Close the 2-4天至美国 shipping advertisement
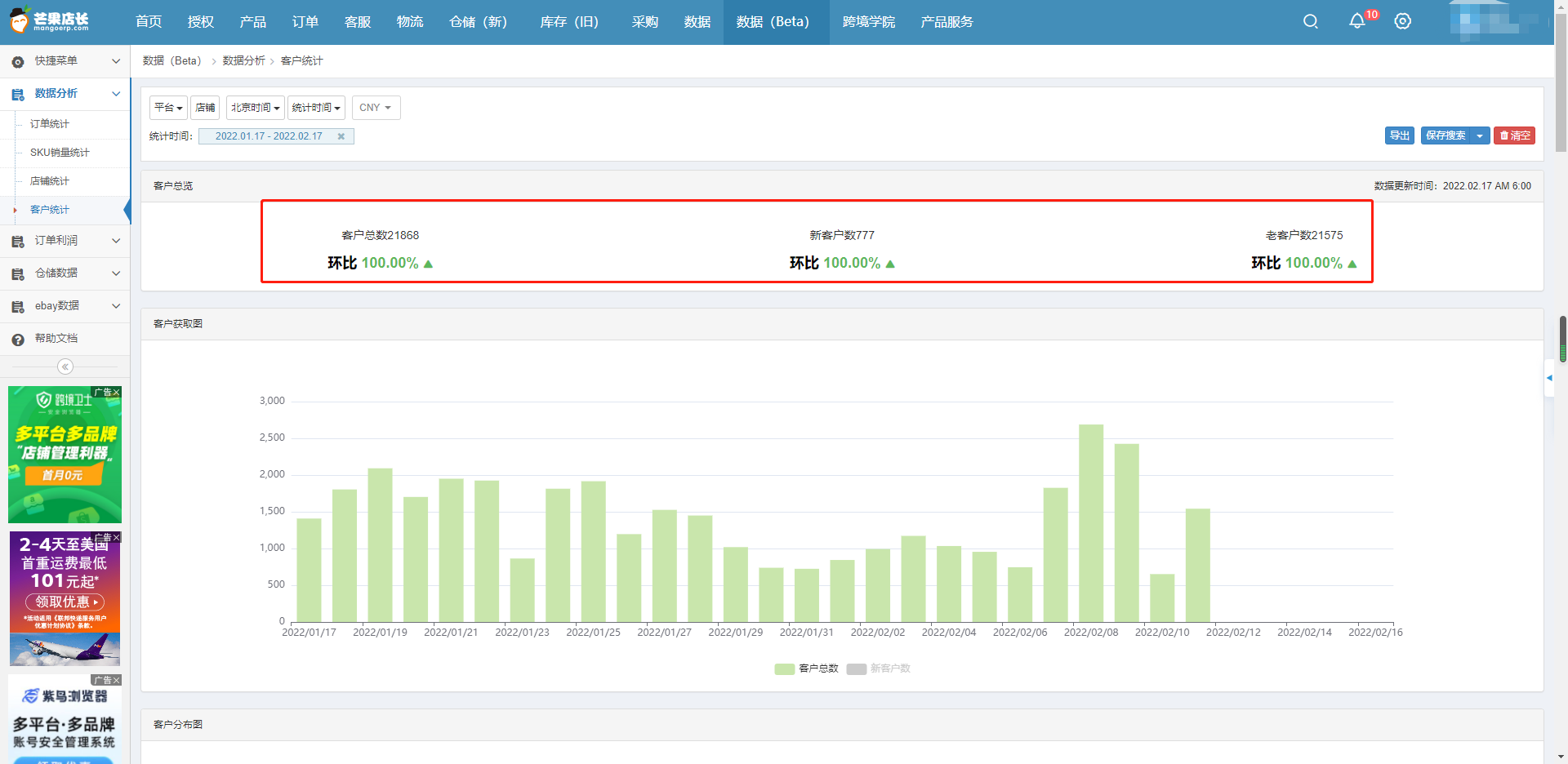 tap(117, 537)
